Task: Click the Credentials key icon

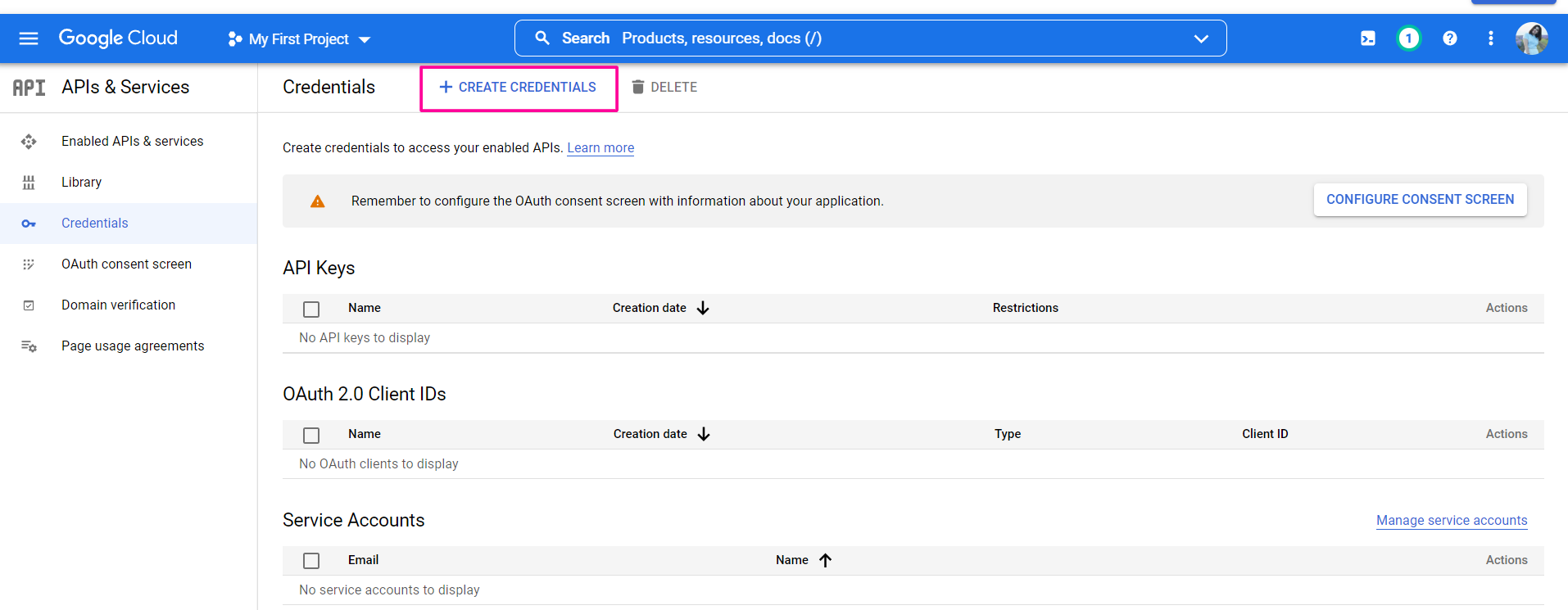Action: (x=29, y=224)
